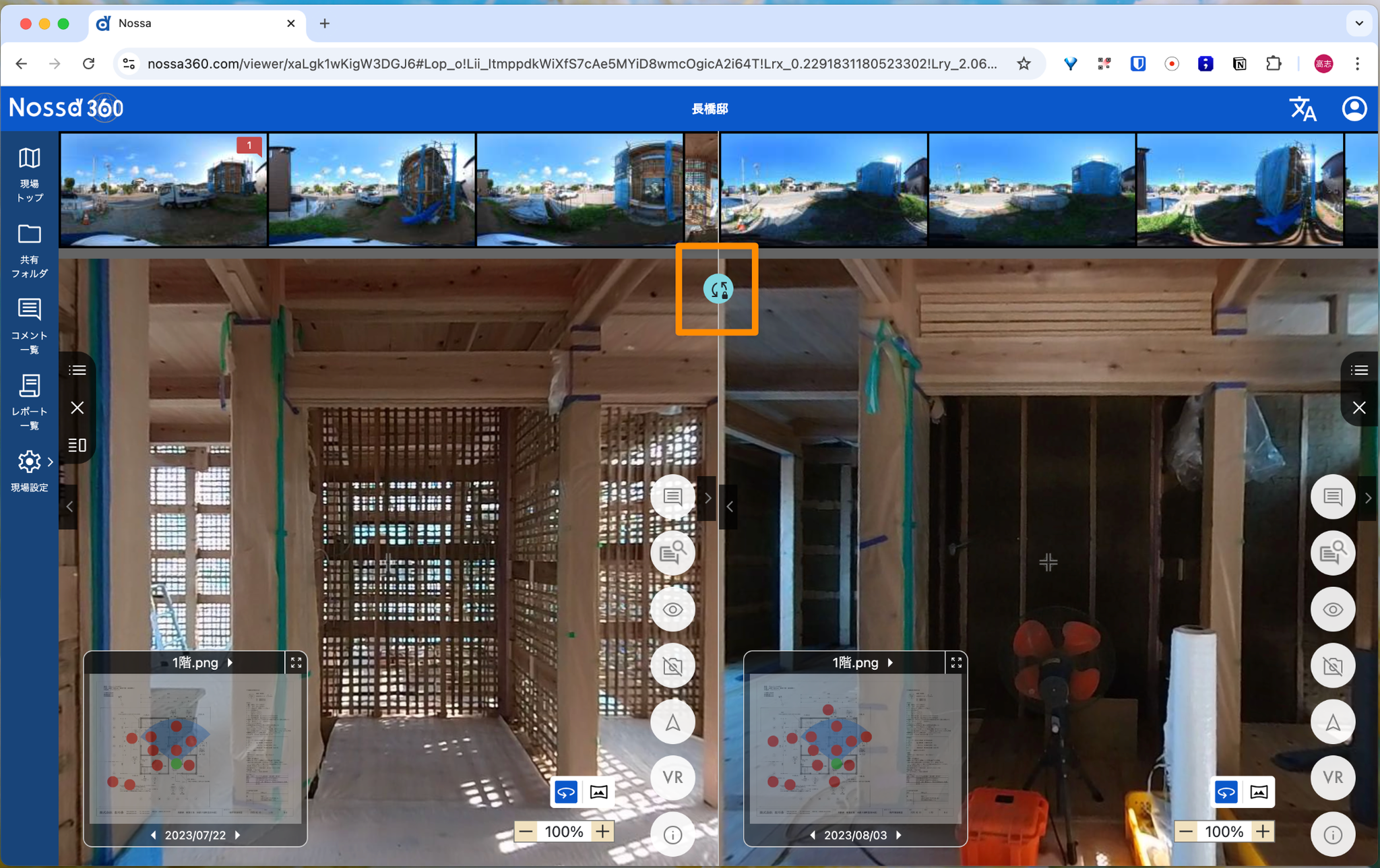Click the view sync lock icon between panes
The image size is (1380, 868).
(x=718, y=289)
